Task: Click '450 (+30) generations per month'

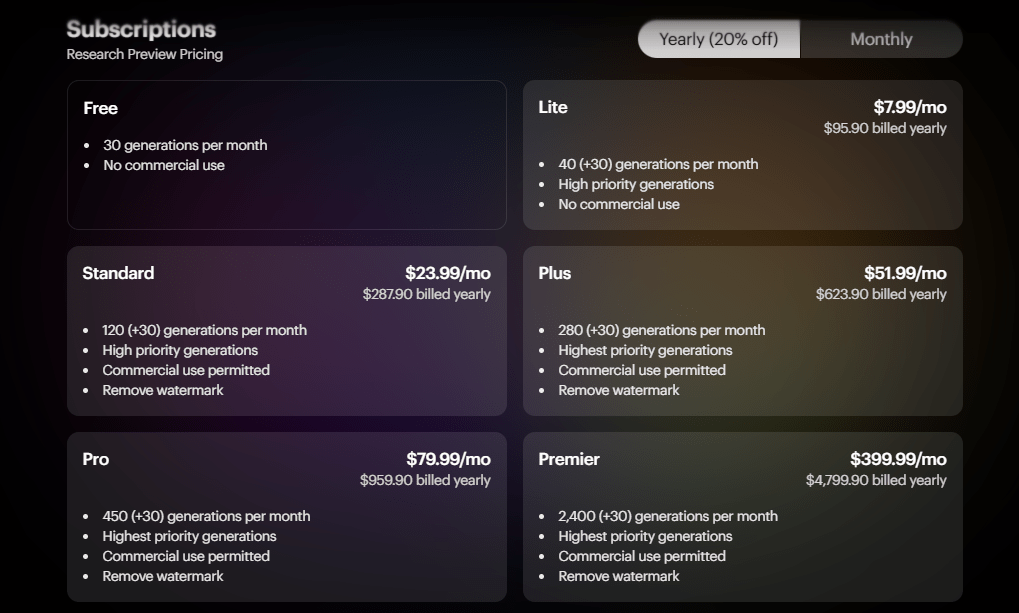Action: coord(206,516)
